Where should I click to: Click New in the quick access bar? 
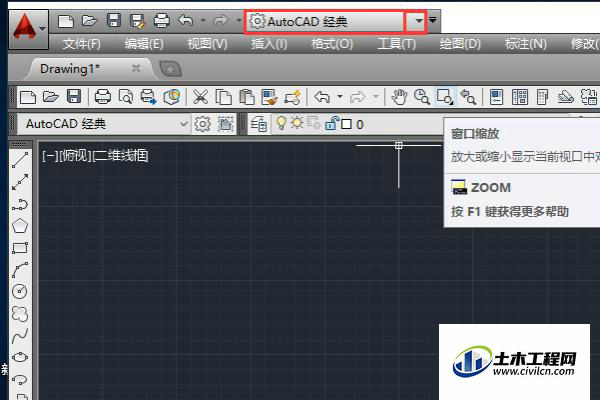tap(66, 21)
